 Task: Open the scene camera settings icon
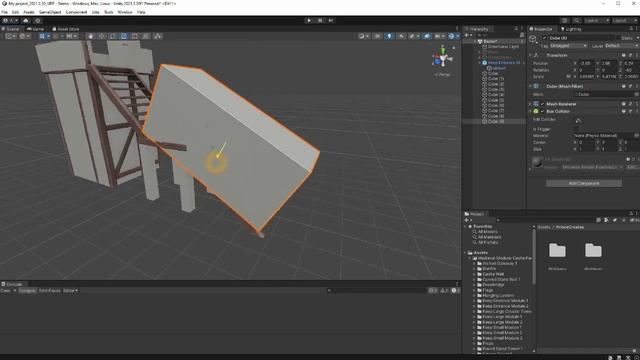(439, 36)
